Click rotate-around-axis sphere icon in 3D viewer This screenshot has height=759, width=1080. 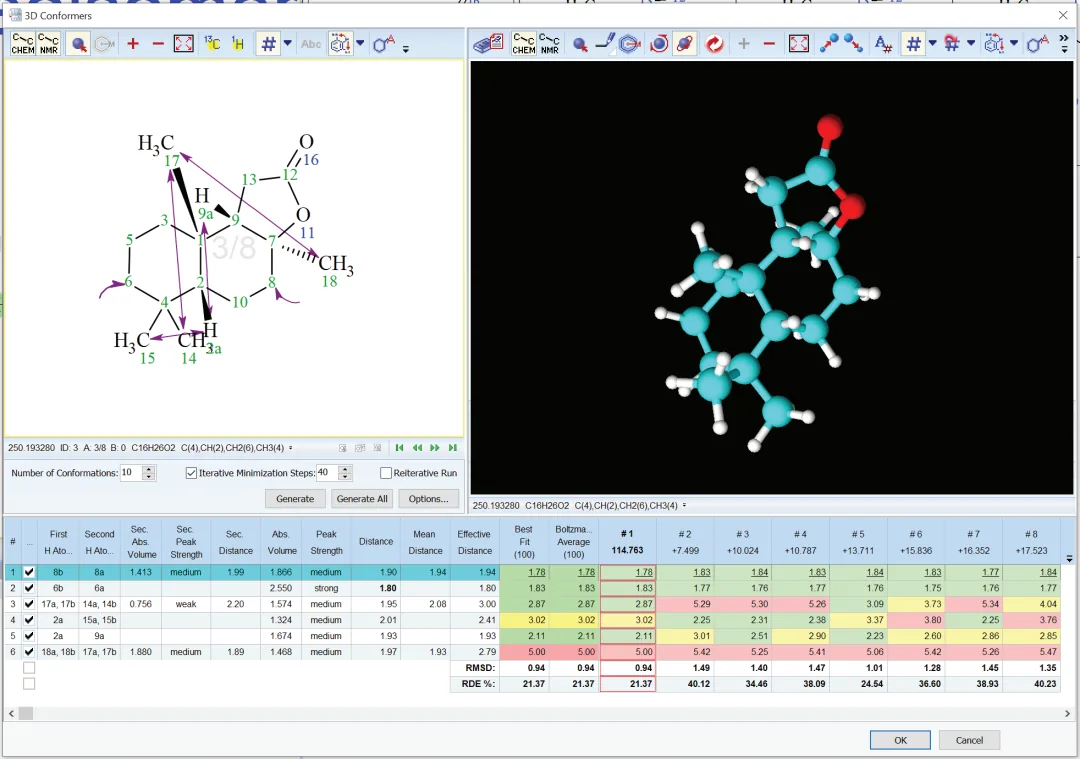[x=658, y=44]
